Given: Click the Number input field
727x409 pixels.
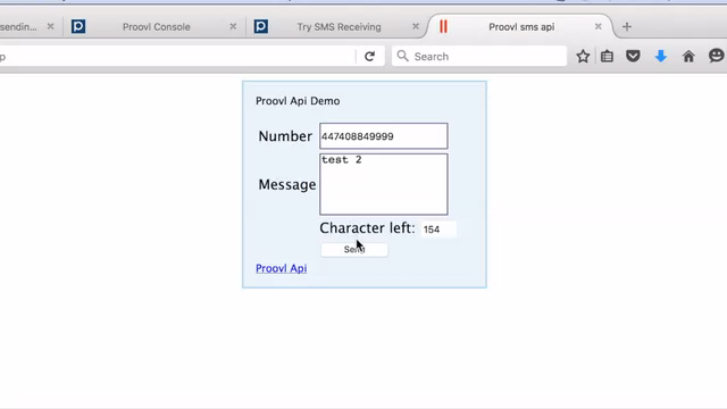Looking at the screenshot, I should click(383, 136).
